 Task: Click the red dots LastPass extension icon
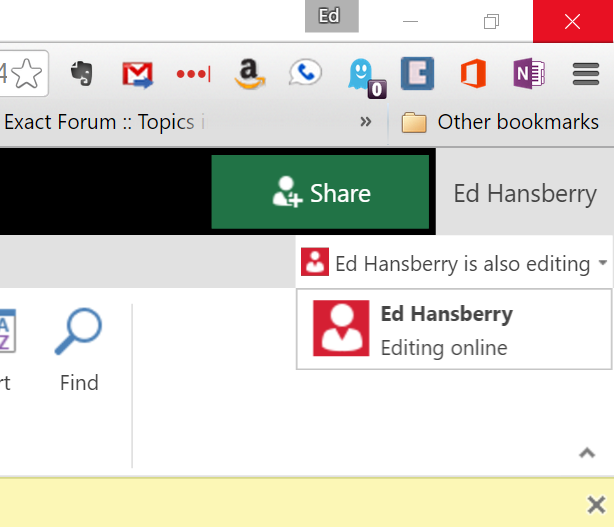(193, 74)
